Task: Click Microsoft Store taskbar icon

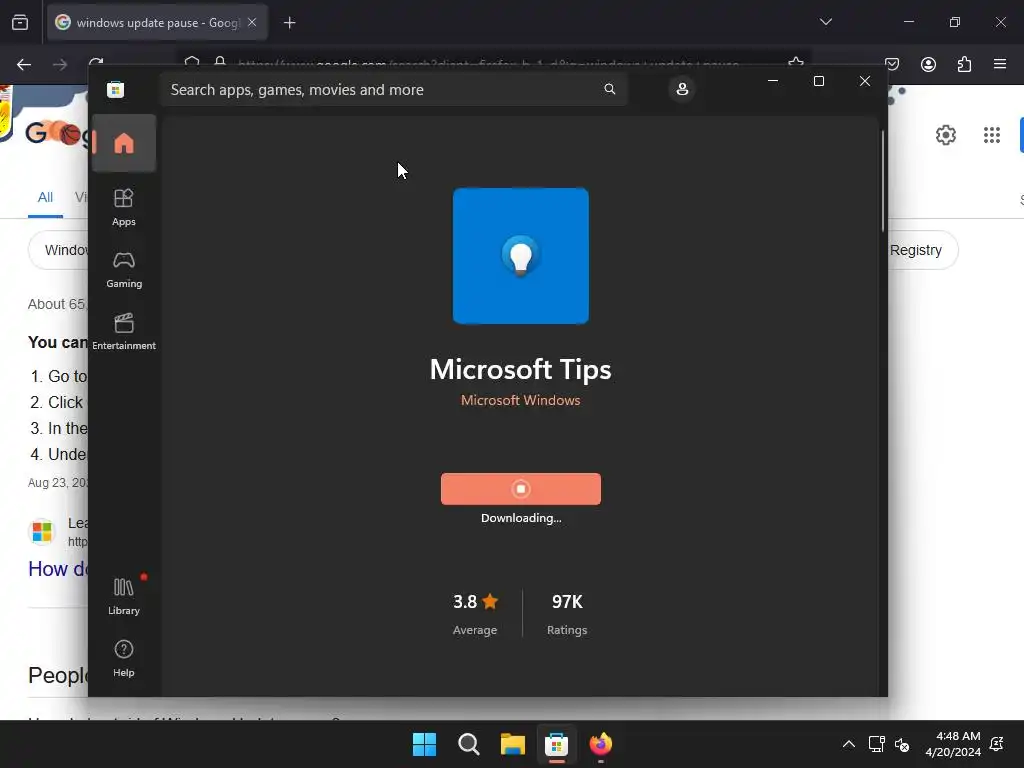Action: point(556,744)
